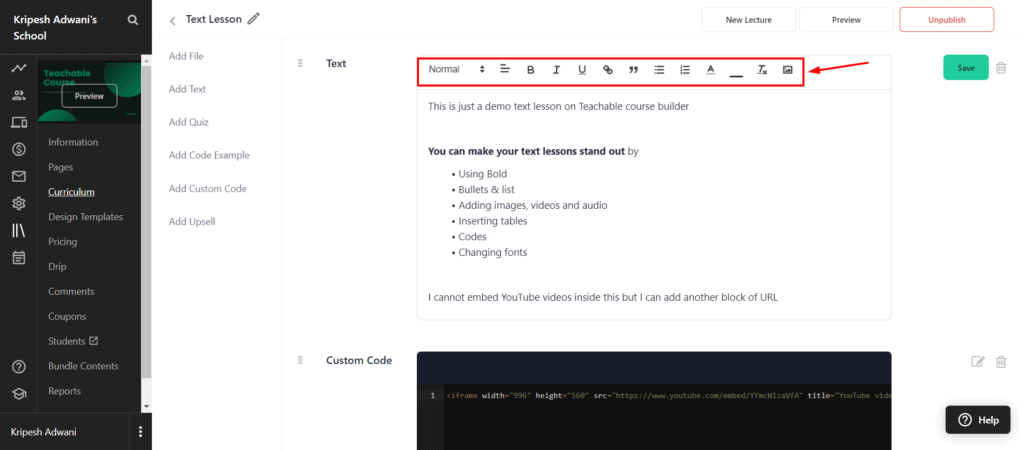Click the underline formatting icon
This screenshot has width=1024, height=450.
click(x=582, y=70)
